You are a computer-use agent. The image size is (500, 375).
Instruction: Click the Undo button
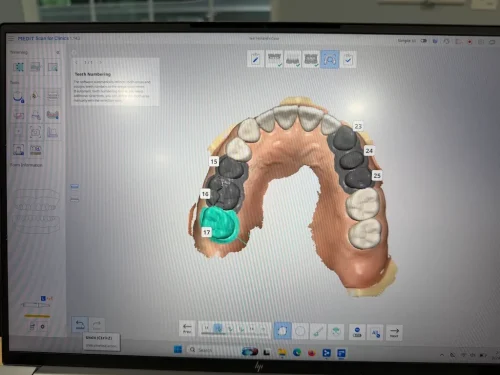[x=80, y=324]
